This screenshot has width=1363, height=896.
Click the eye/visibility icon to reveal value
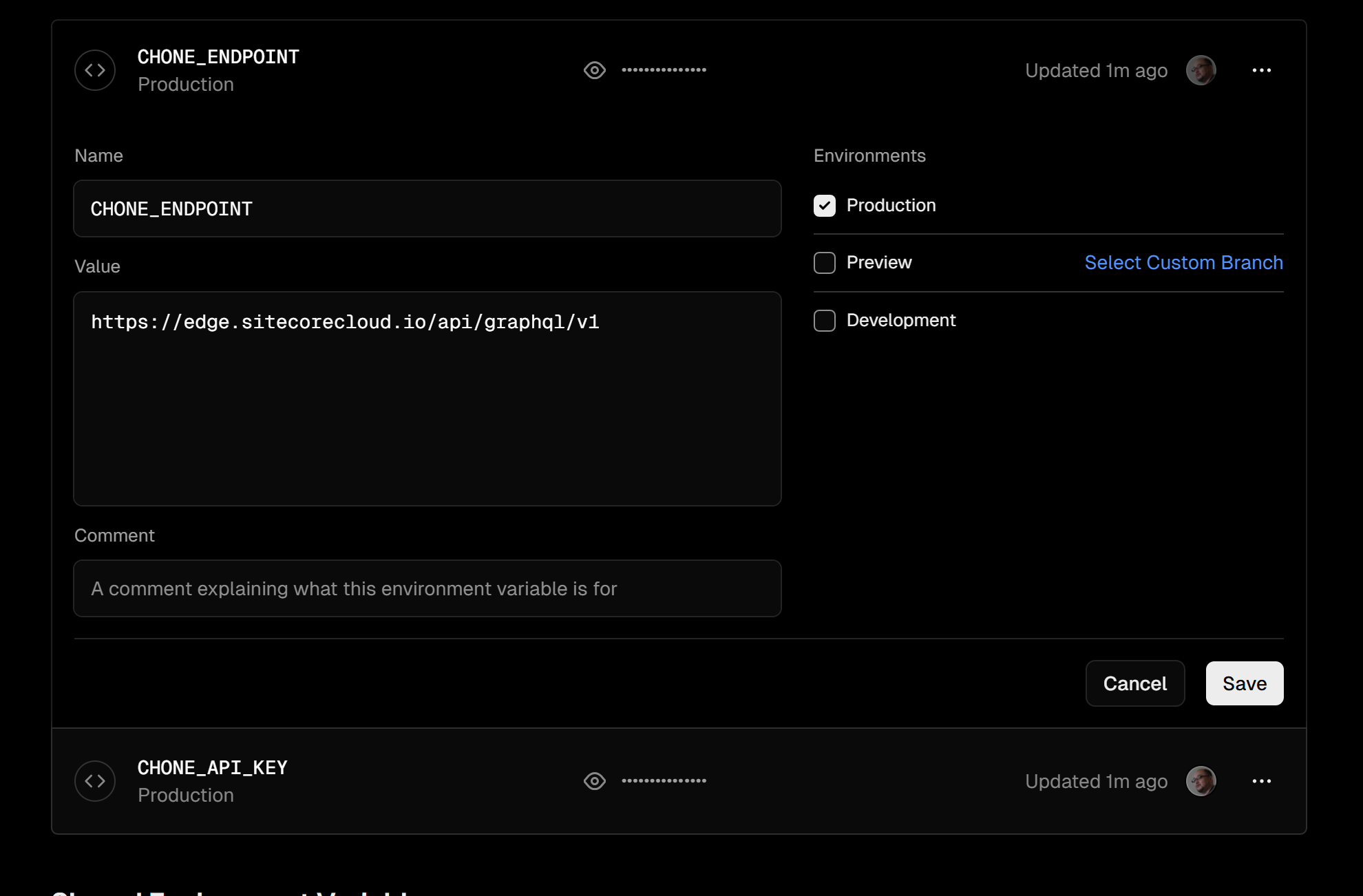(594, 70)
